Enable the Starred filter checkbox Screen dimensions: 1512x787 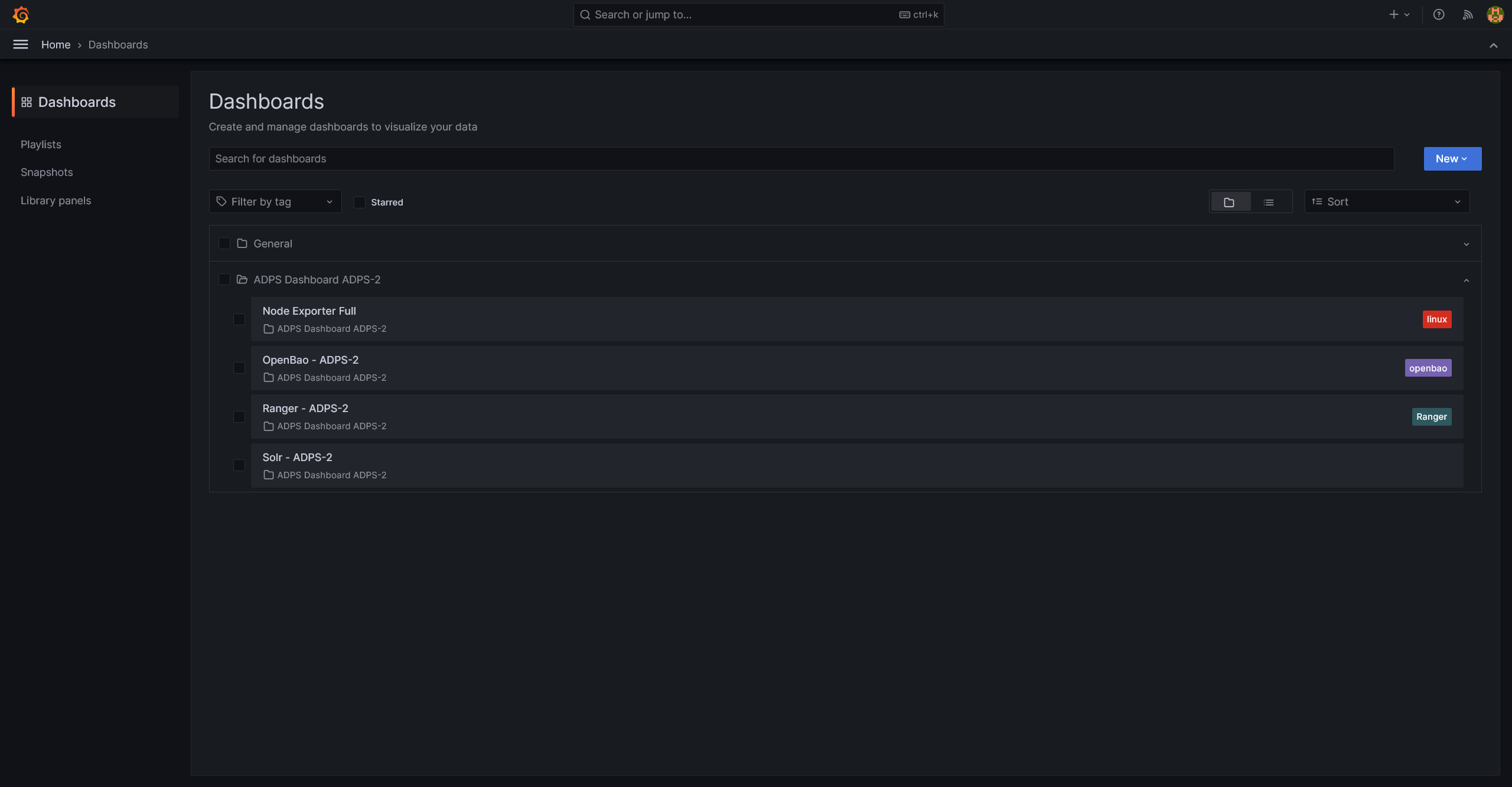(359, 202)
